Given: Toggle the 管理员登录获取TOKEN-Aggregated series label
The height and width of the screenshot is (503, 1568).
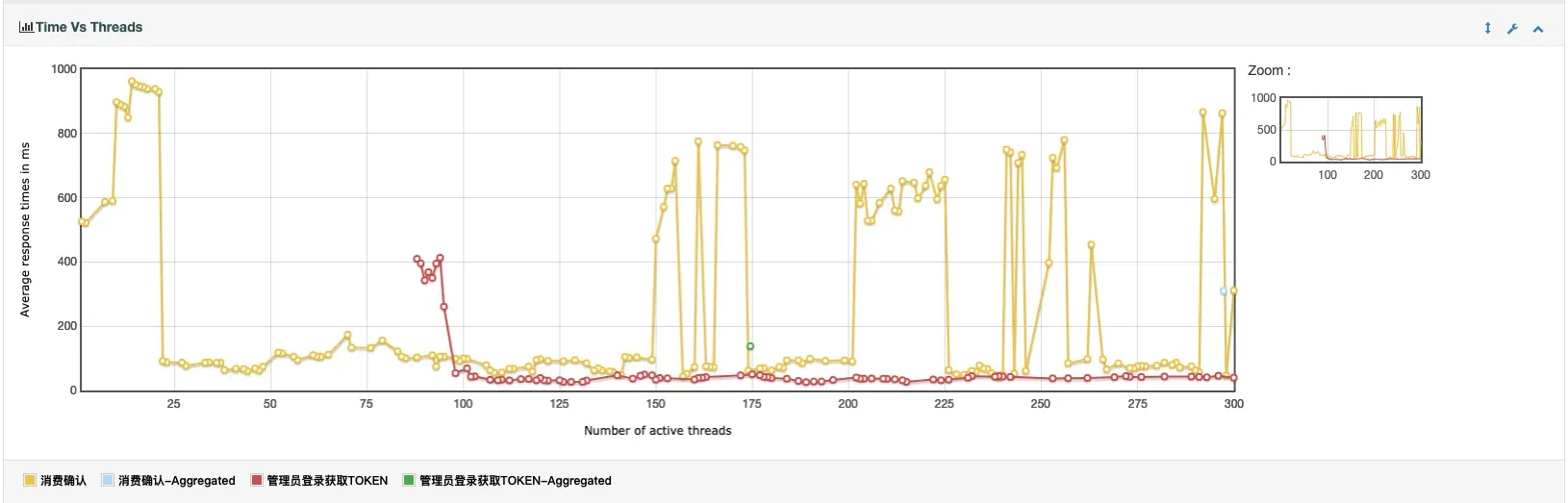Looking at the screenshot, I should click(x=516, y=481).
